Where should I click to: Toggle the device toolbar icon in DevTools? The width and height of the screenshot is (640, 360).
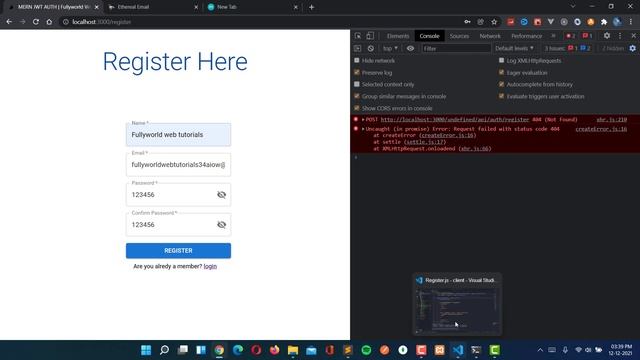click(x=370, y=36)
